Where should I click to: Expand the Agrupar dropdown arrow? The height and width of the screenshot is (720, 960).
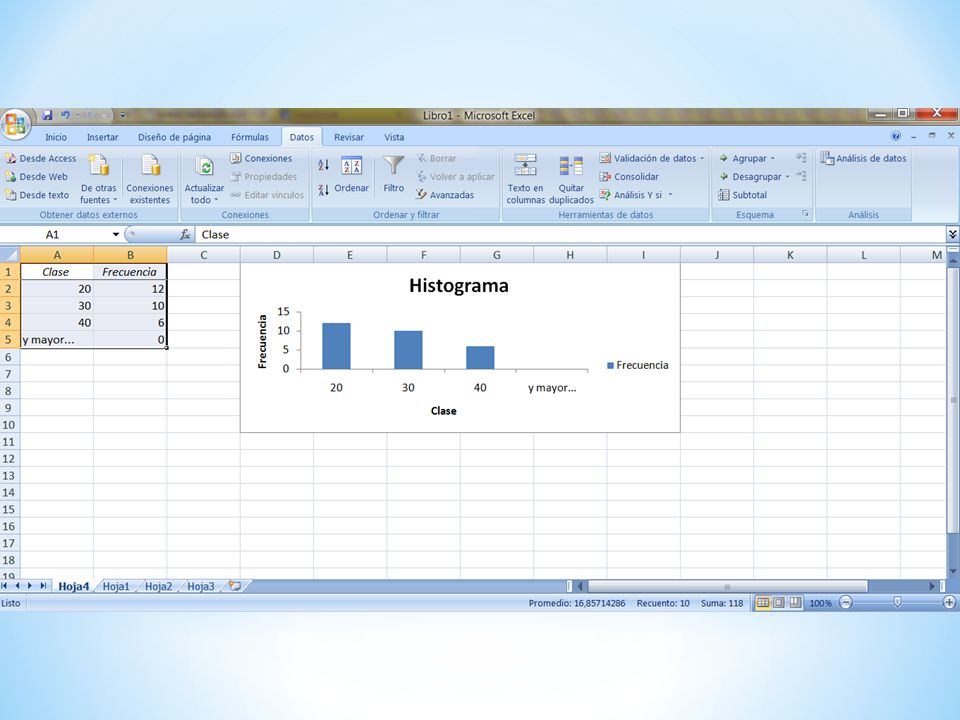773,158
